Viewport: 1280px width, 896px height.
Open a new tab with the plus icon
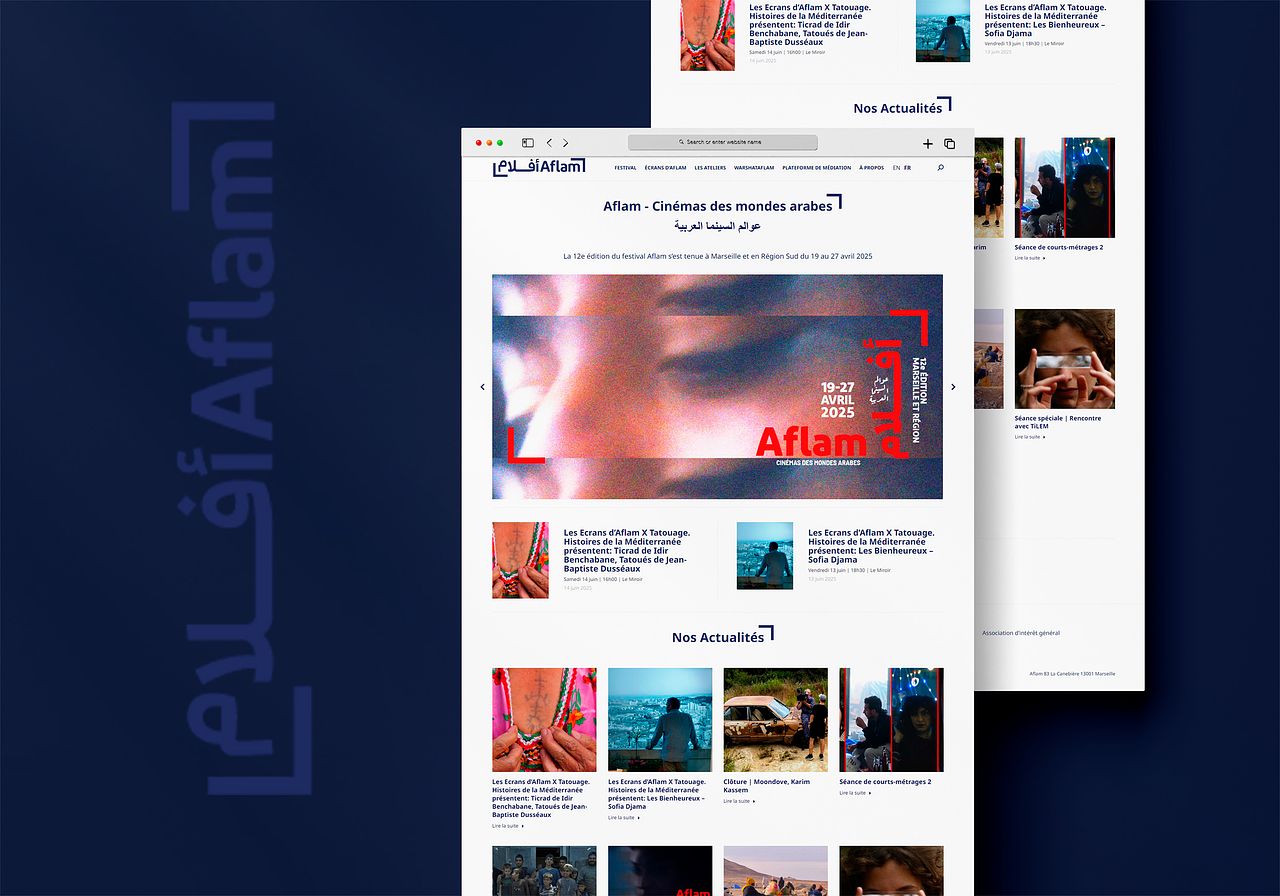tap(927, 144)
